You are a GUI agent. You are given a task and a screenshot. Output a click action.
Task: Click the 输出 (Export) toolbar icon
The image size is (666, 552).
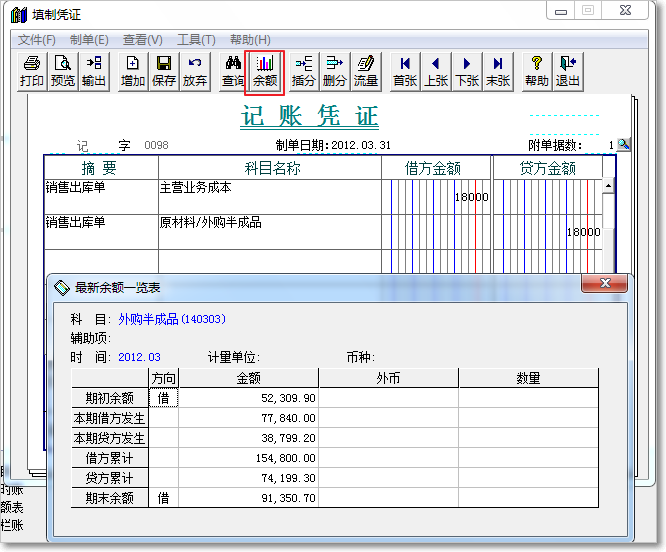click(94, 71)
